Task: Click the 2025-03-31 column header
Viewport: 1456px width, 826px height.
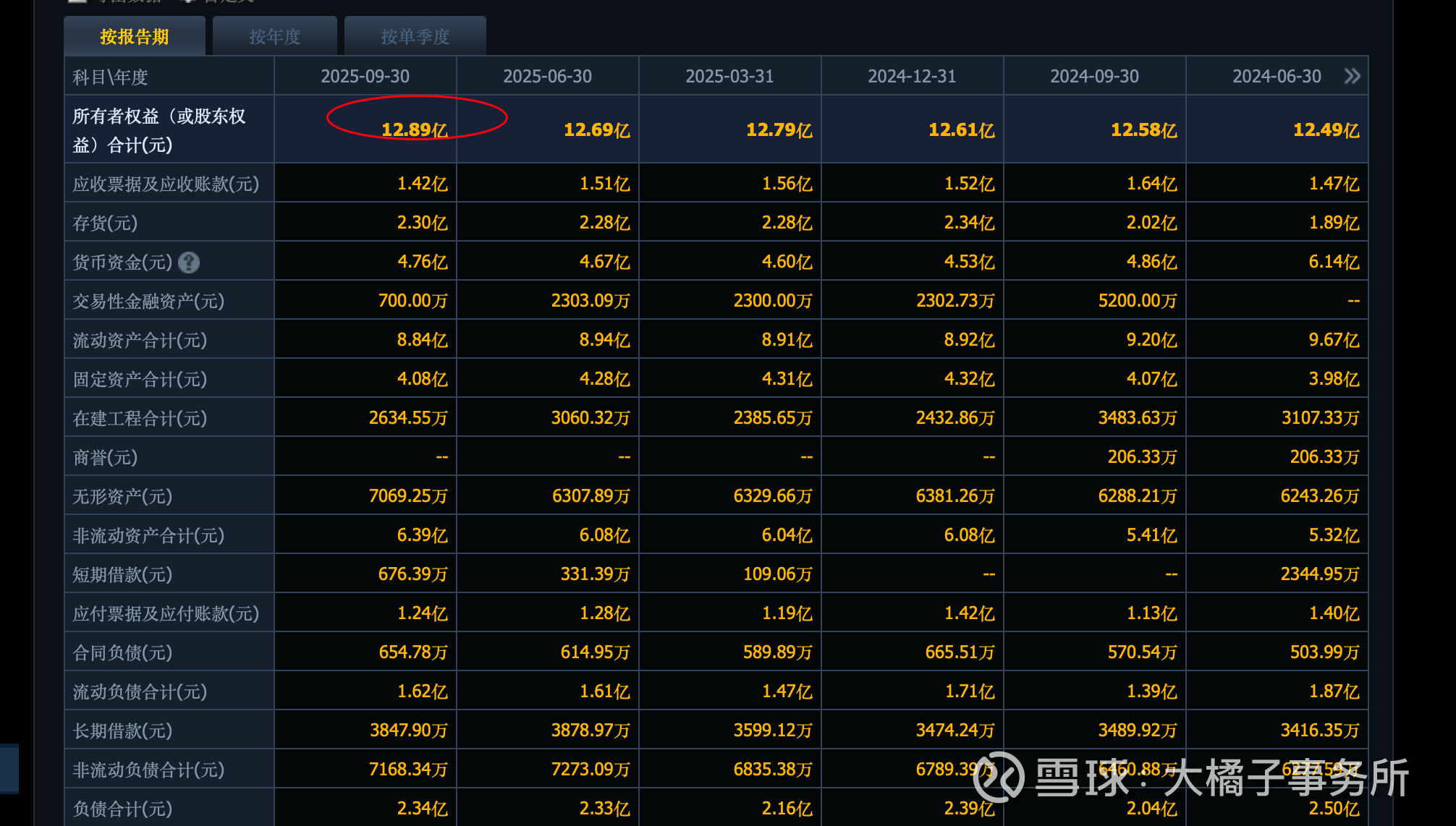Action: pos(729,76)
